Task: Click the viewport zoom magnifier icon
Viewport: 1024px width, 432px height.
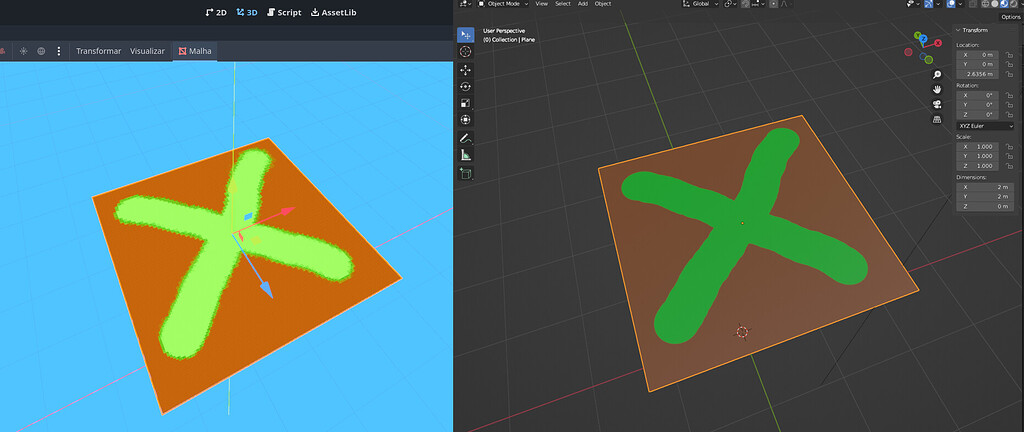Action: tap(937, 74)
